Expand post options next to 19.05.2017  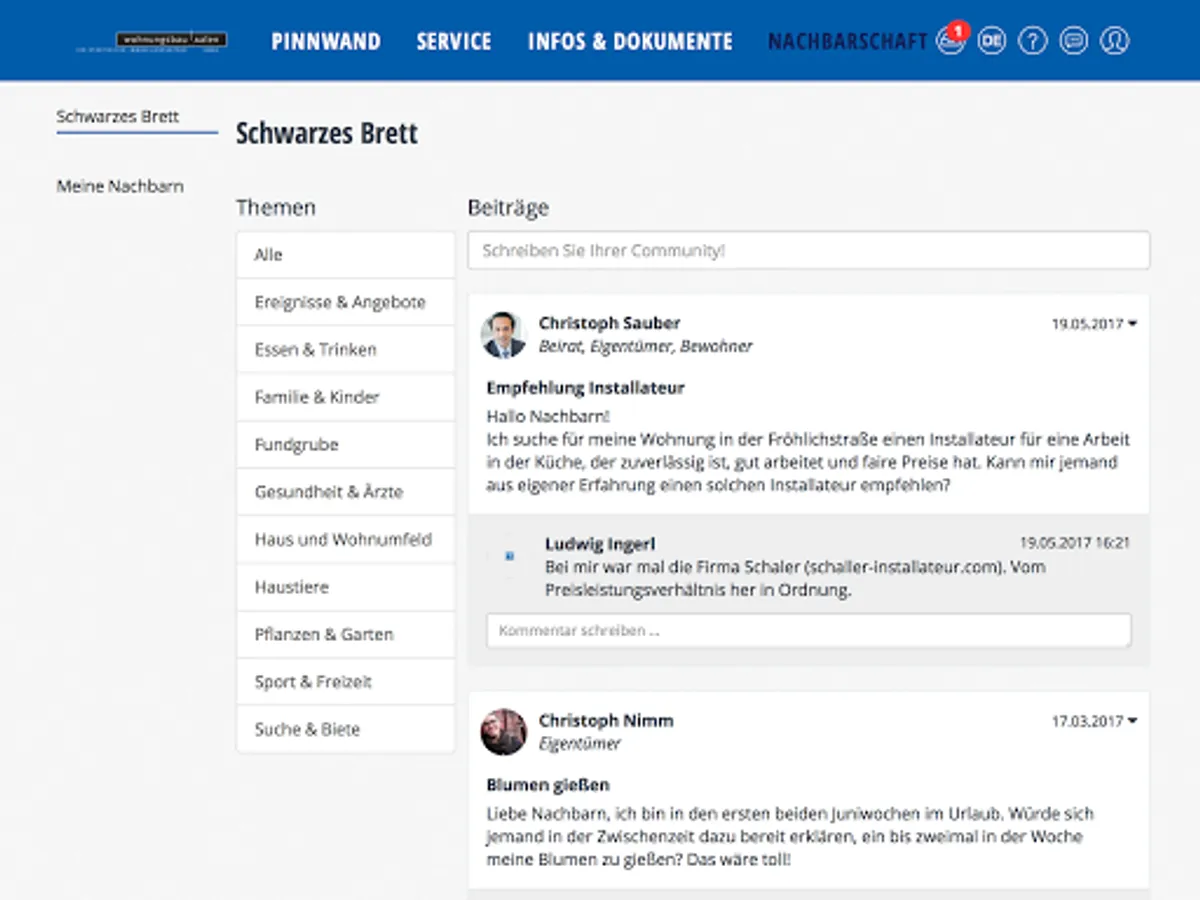tap(1132, 324)
